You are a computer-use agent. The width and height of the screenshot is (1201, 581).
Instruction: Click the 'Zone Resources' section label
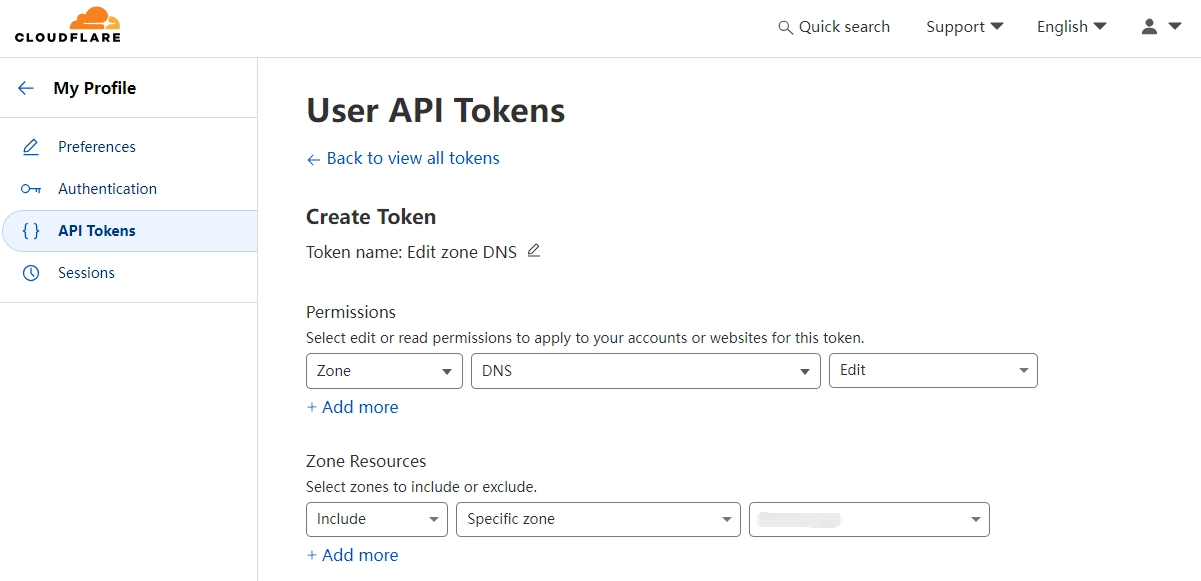coord(366,461)
